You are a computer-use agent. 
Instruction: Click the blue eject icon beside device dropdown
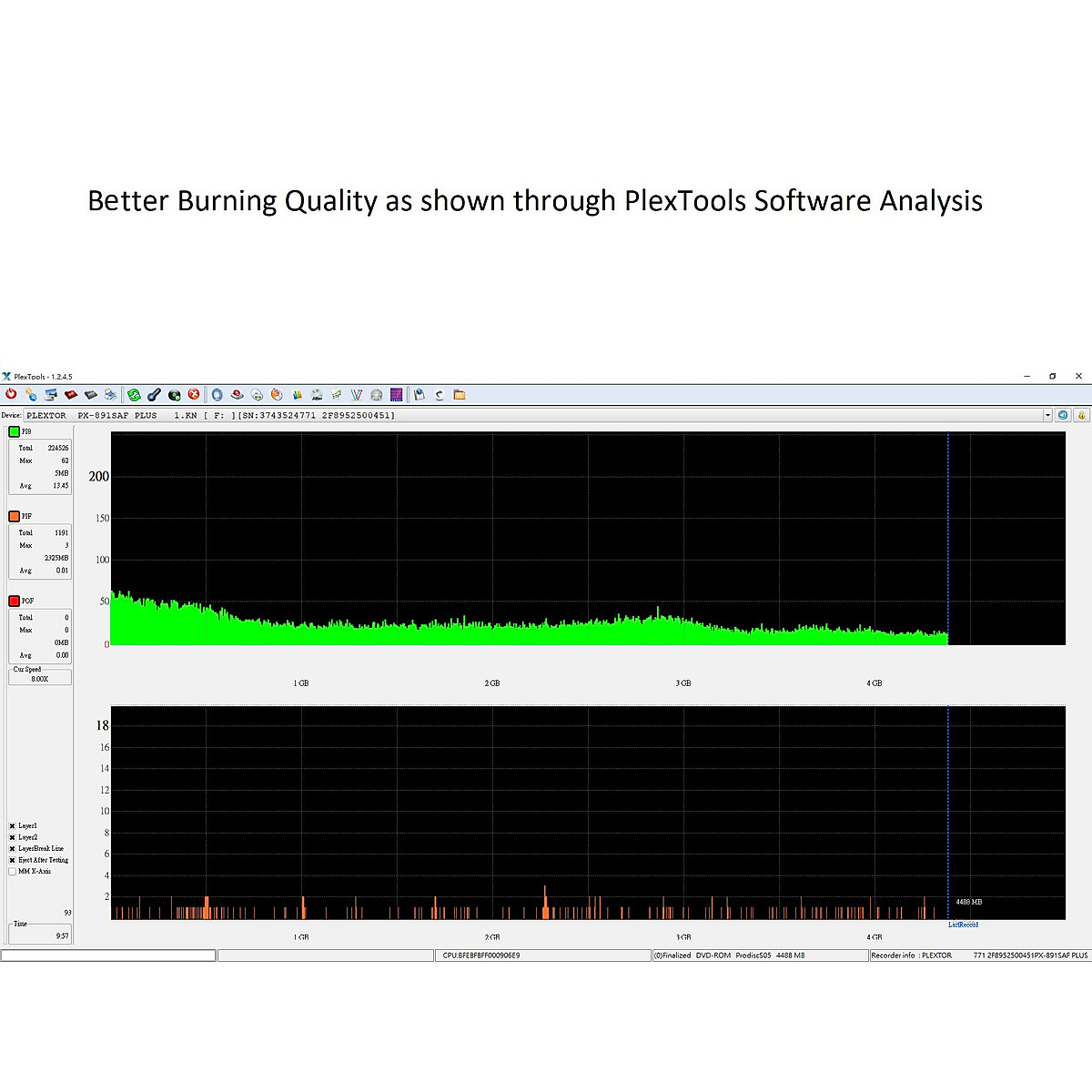point(1062,415)
